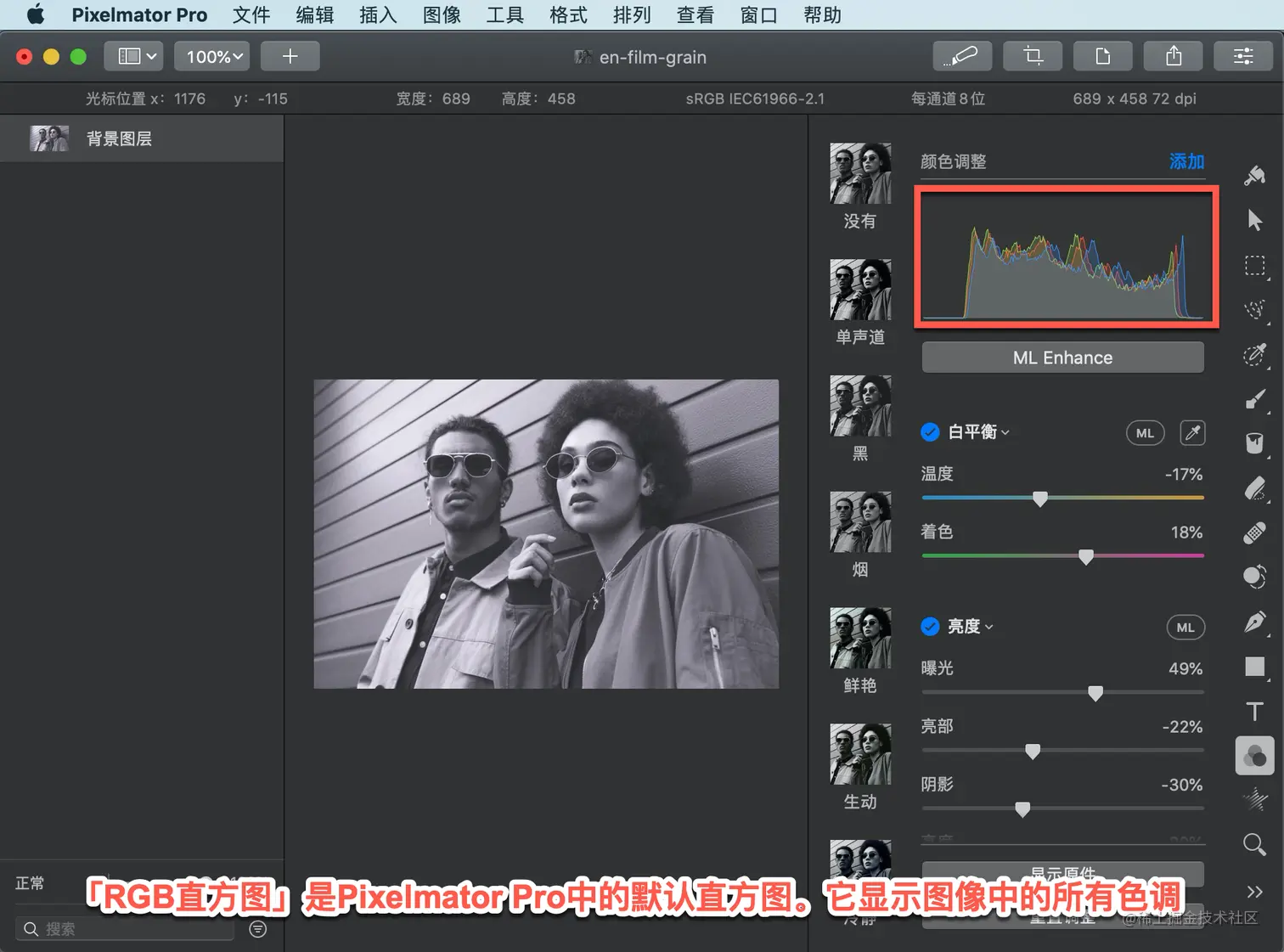Select the Pen tool
This screenshot has height=952, width=1284.
click(x=1254, y=622)
